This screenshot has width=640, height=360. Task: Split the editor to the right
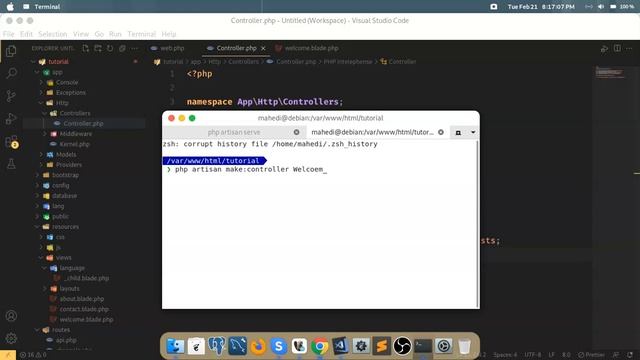617,48
